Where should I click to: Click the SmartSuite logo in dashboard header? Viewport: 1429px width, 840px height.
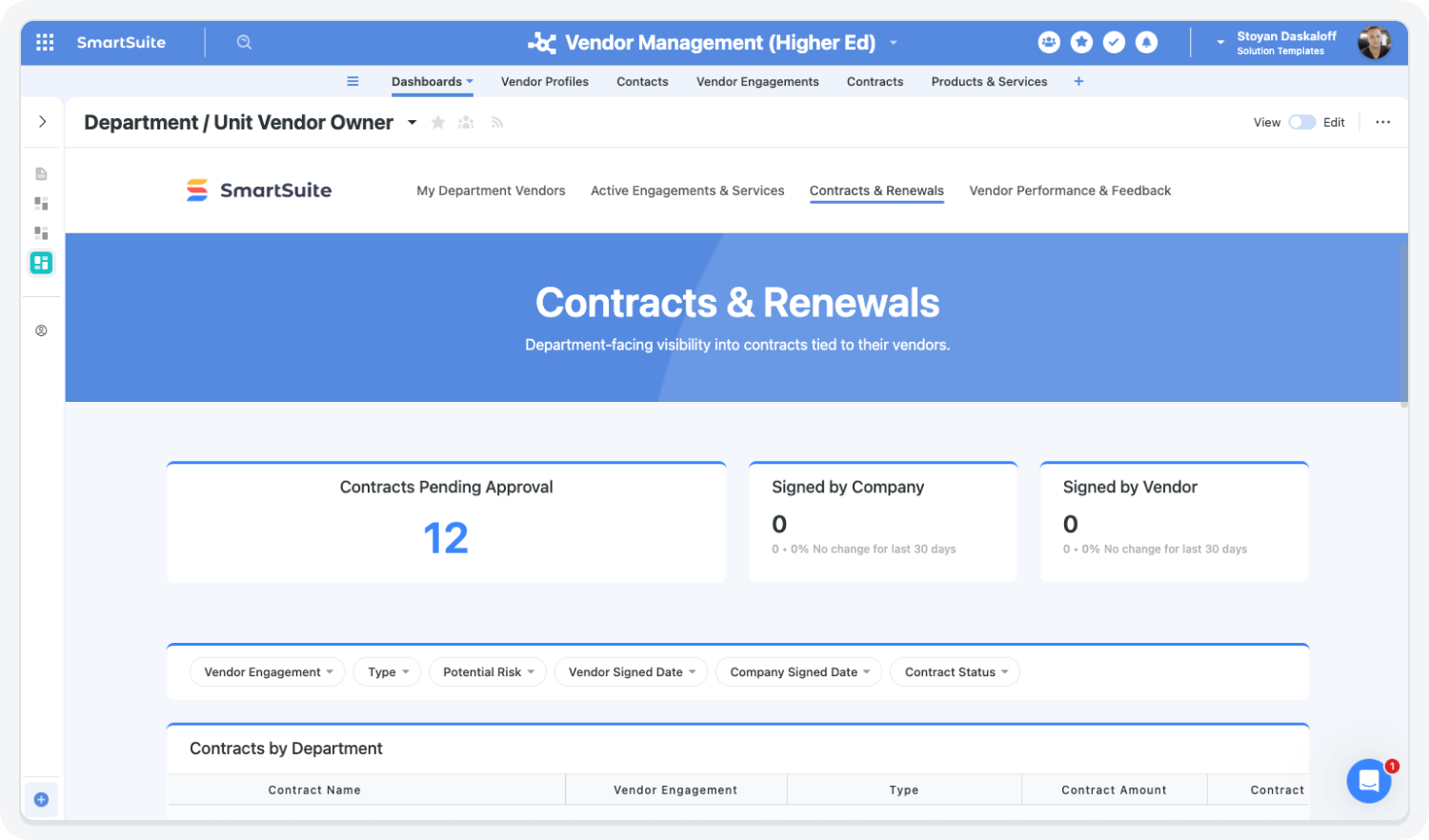click(259, 190)
